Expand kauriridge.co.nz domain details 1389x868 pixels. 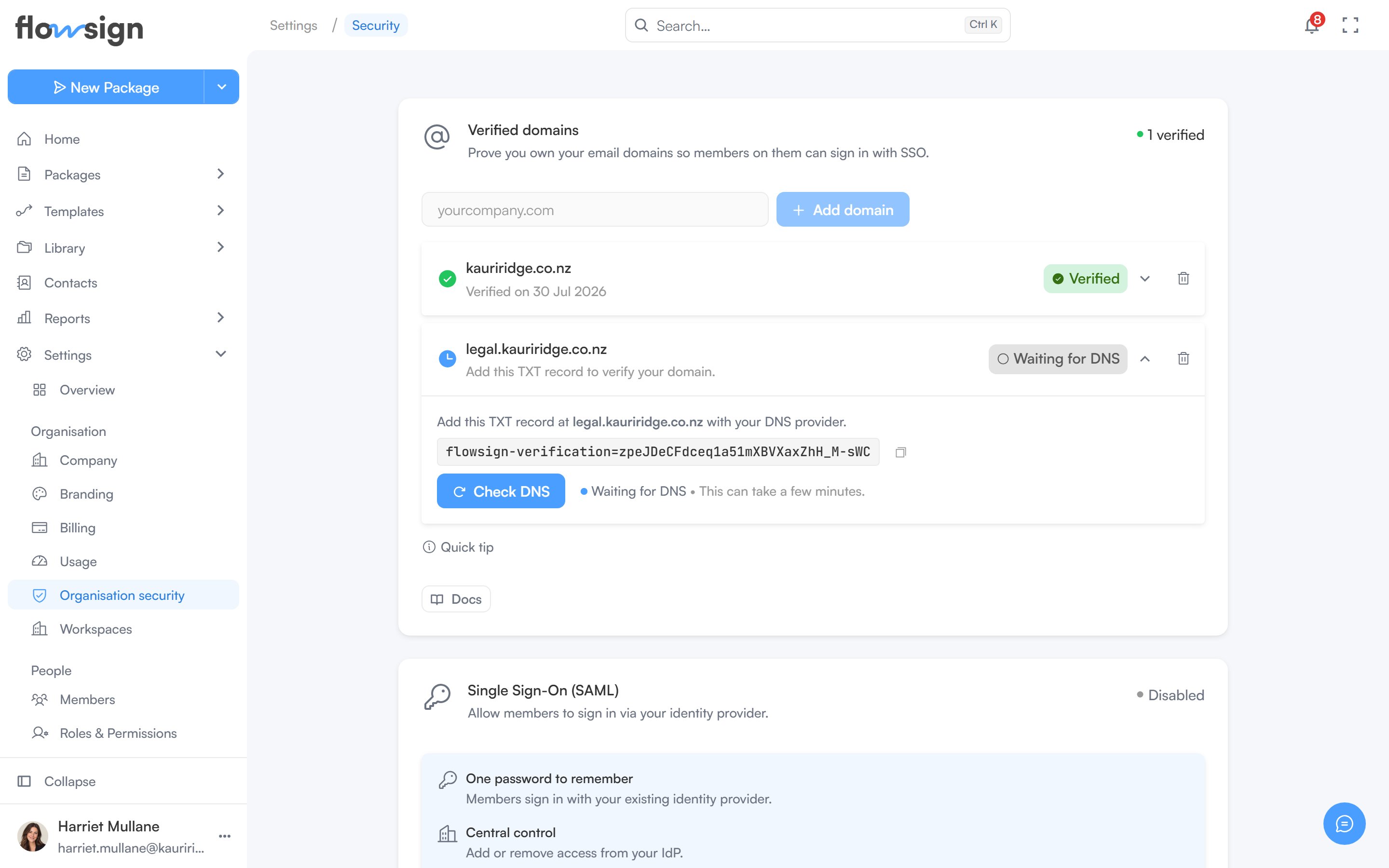1145,278
